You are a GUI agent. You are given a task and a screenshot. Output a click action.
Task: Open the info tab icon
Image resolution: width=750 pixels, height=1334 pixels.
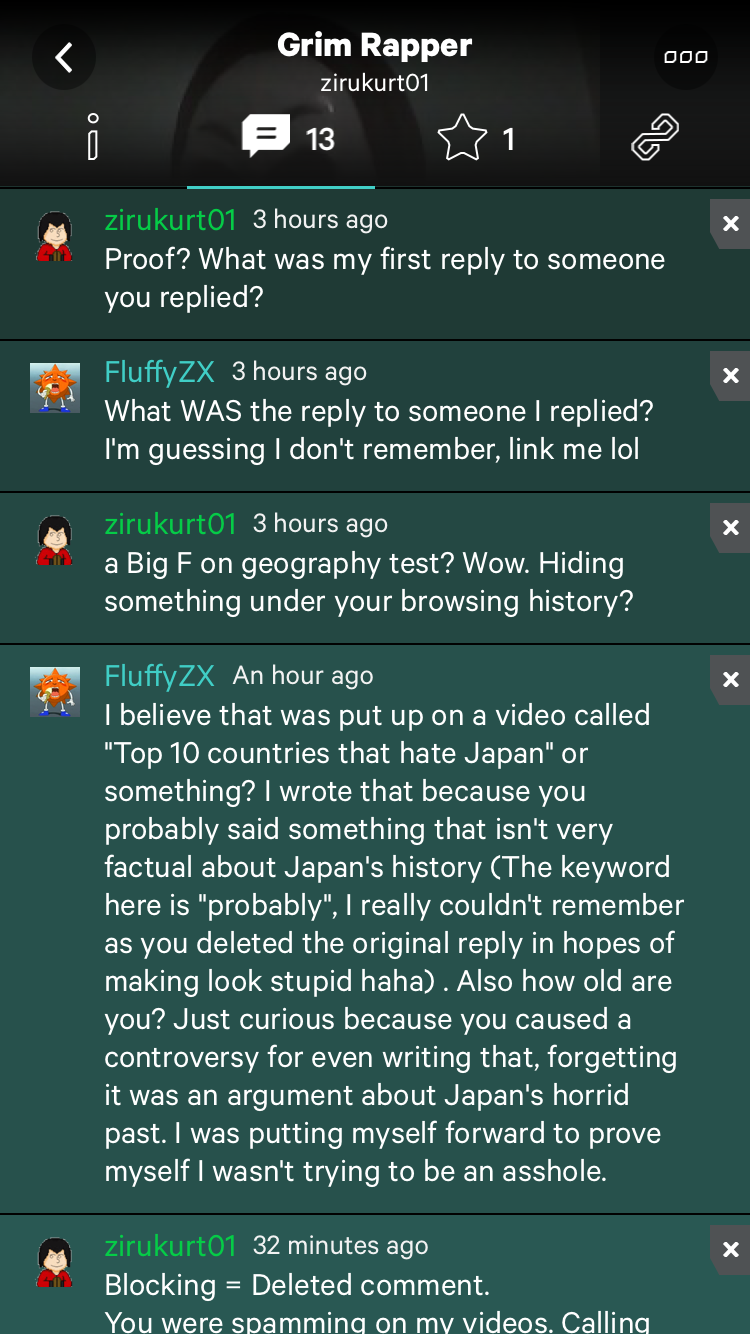click(93, 137)
